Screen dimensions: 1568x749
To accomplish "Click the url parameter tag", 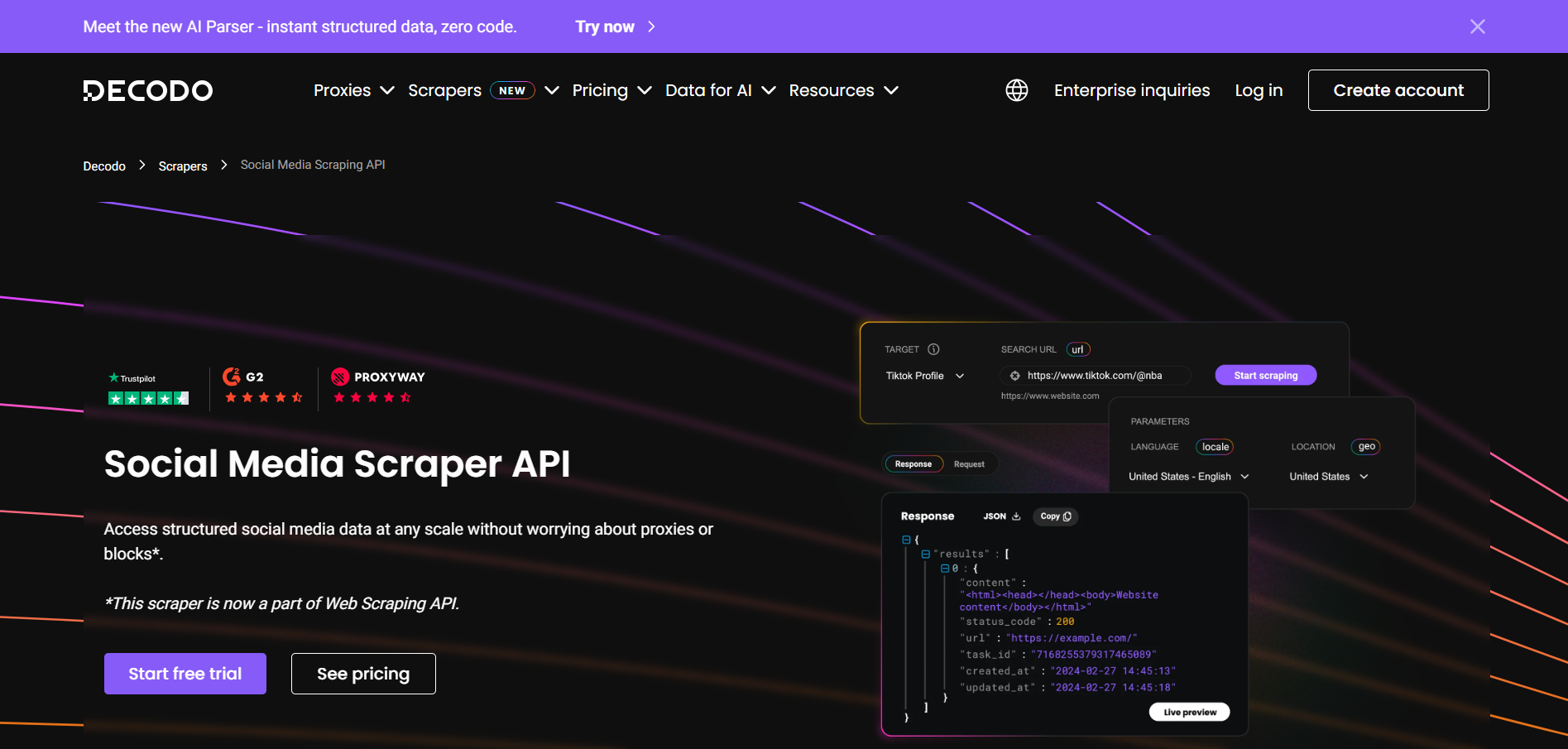I will 1078,349.
